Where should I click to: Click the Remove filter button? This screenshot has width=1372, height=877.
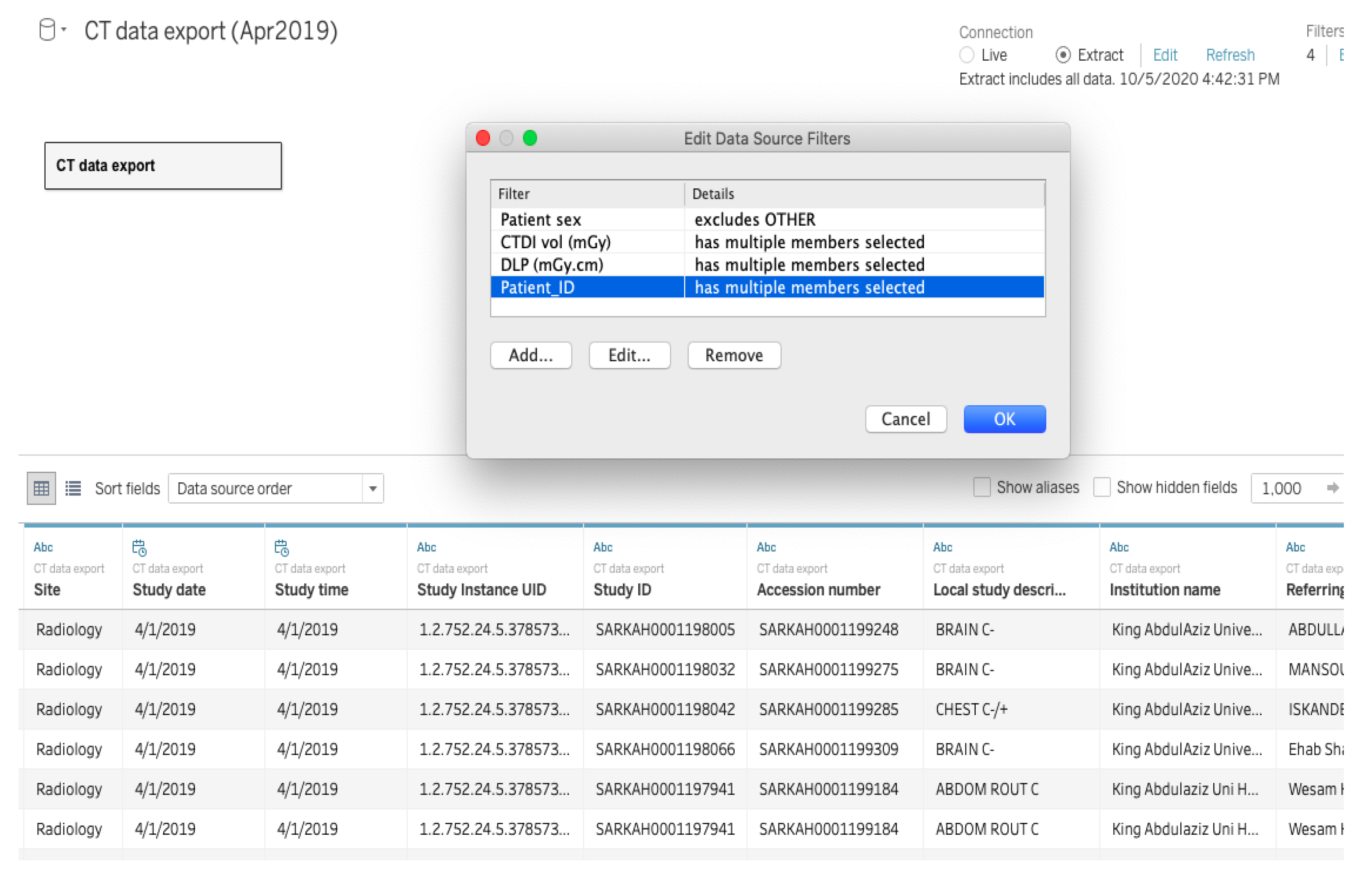pos(733,355)
